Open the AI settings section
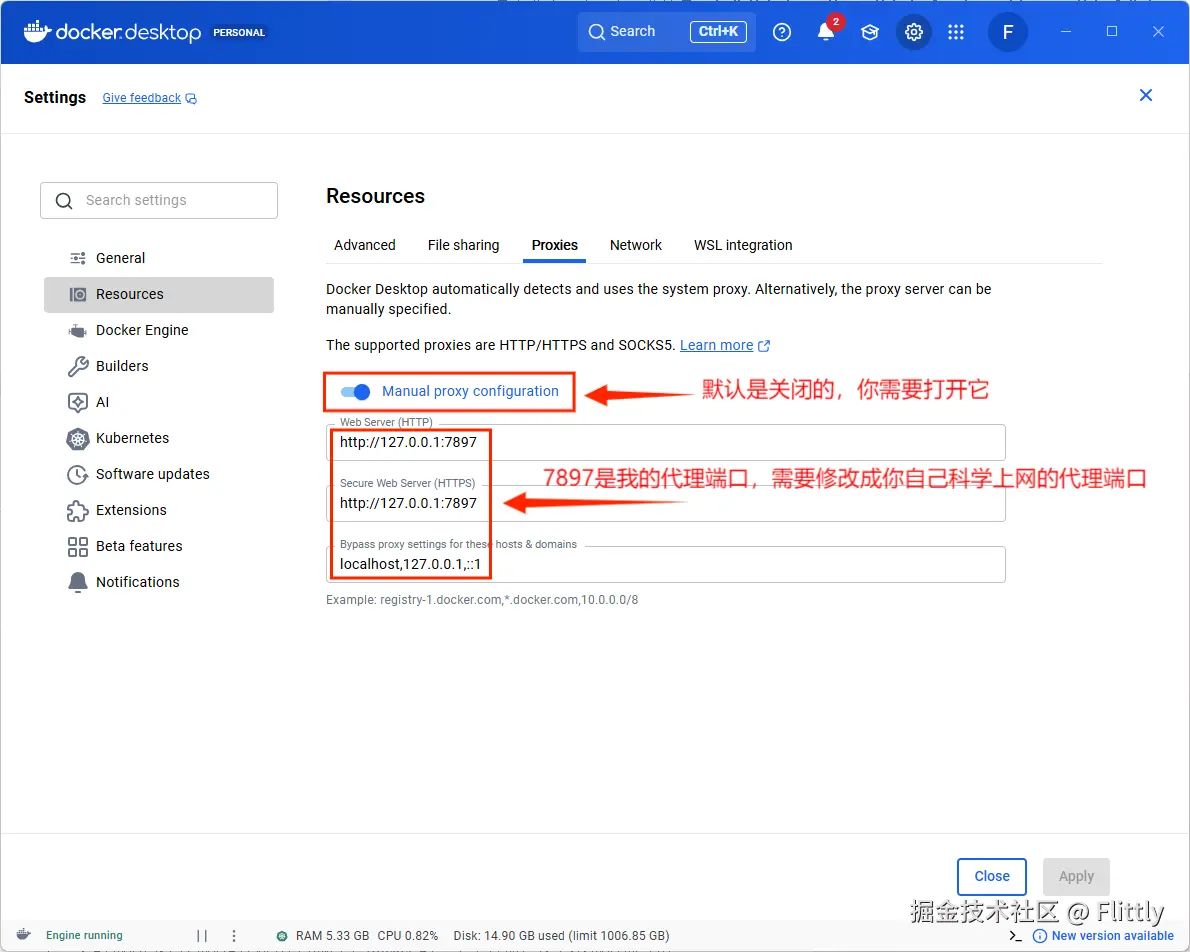The height and width of the screenshot is (952, 1190). point(100,402)
